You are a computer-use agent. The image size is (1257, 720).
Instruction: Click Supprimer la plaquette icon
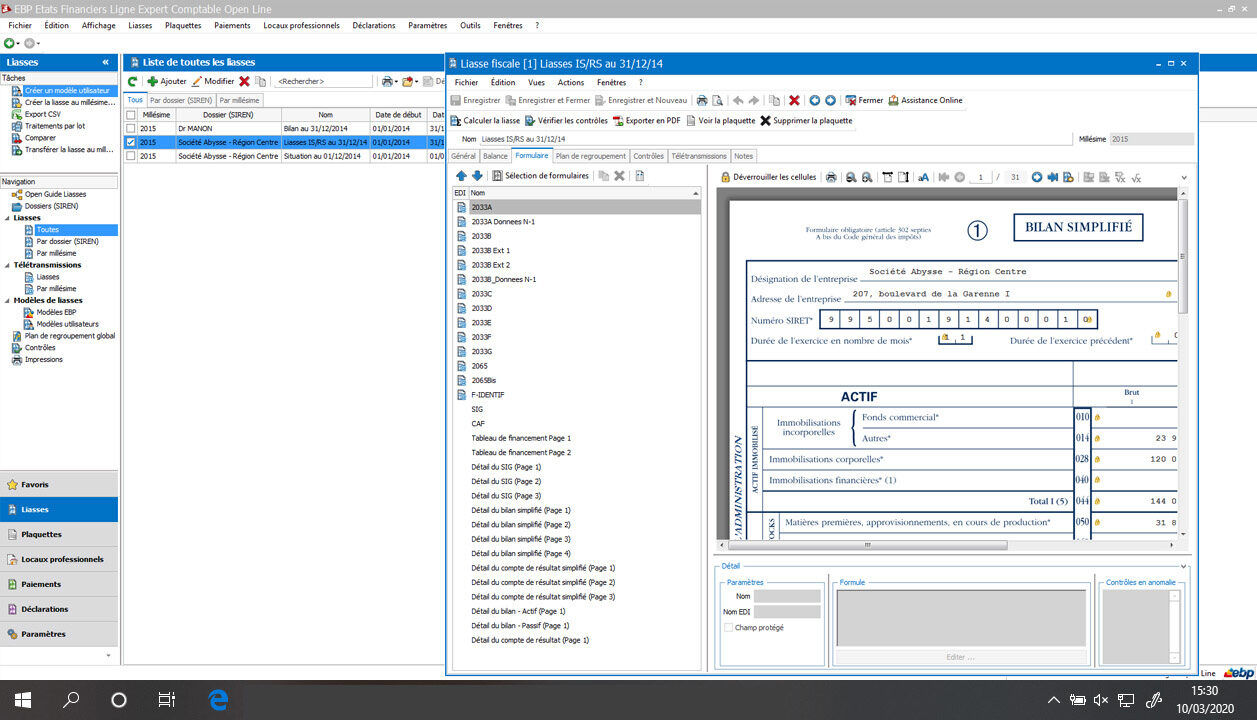[x=765, y=121]
